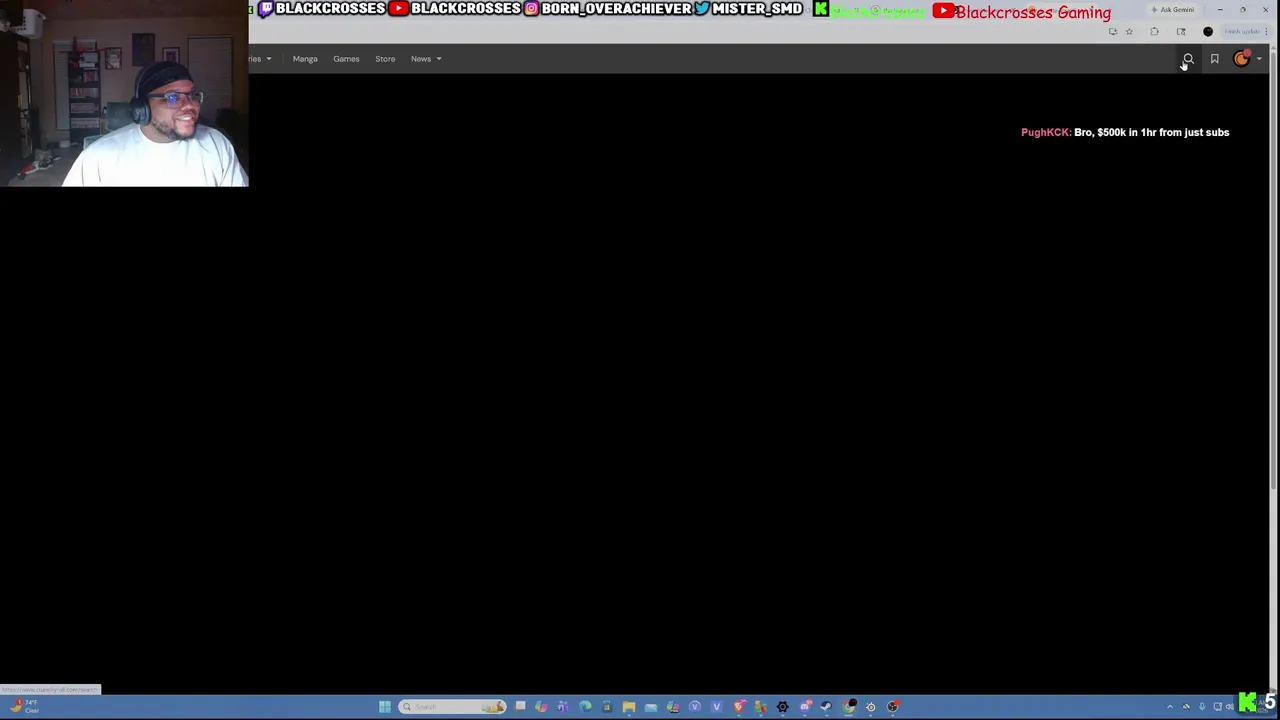This screenshot has width=1280, height=720.
Task: Open Steam from the taskbar
Action: point(826,707)
